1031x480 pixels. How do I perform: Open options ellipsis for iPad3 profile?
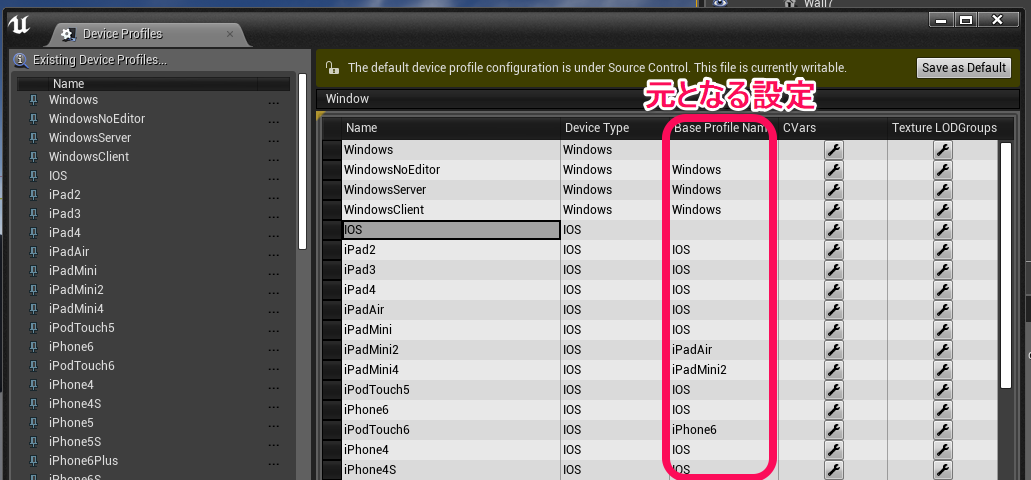[274, 217]
